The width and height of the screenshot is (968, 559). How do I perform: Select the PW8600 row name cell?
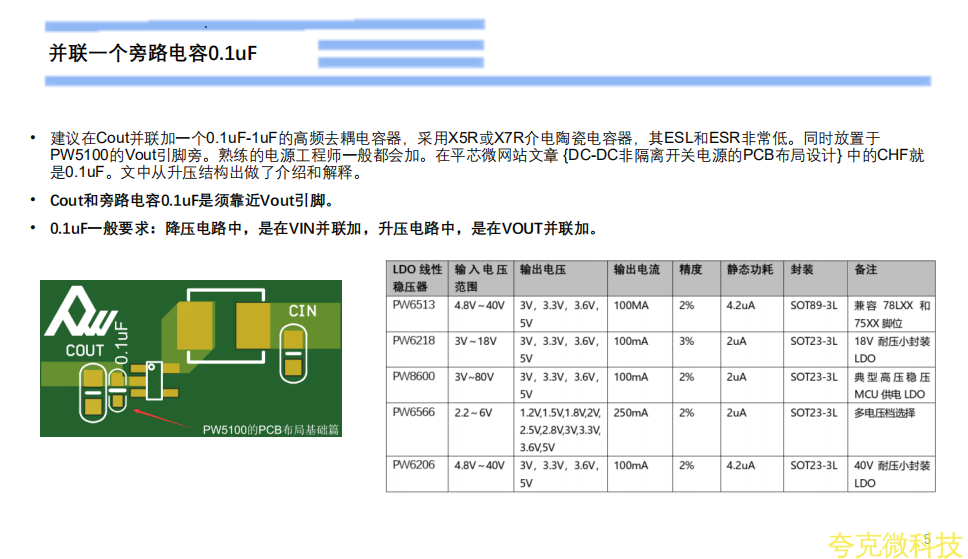(x=414, y=377)
